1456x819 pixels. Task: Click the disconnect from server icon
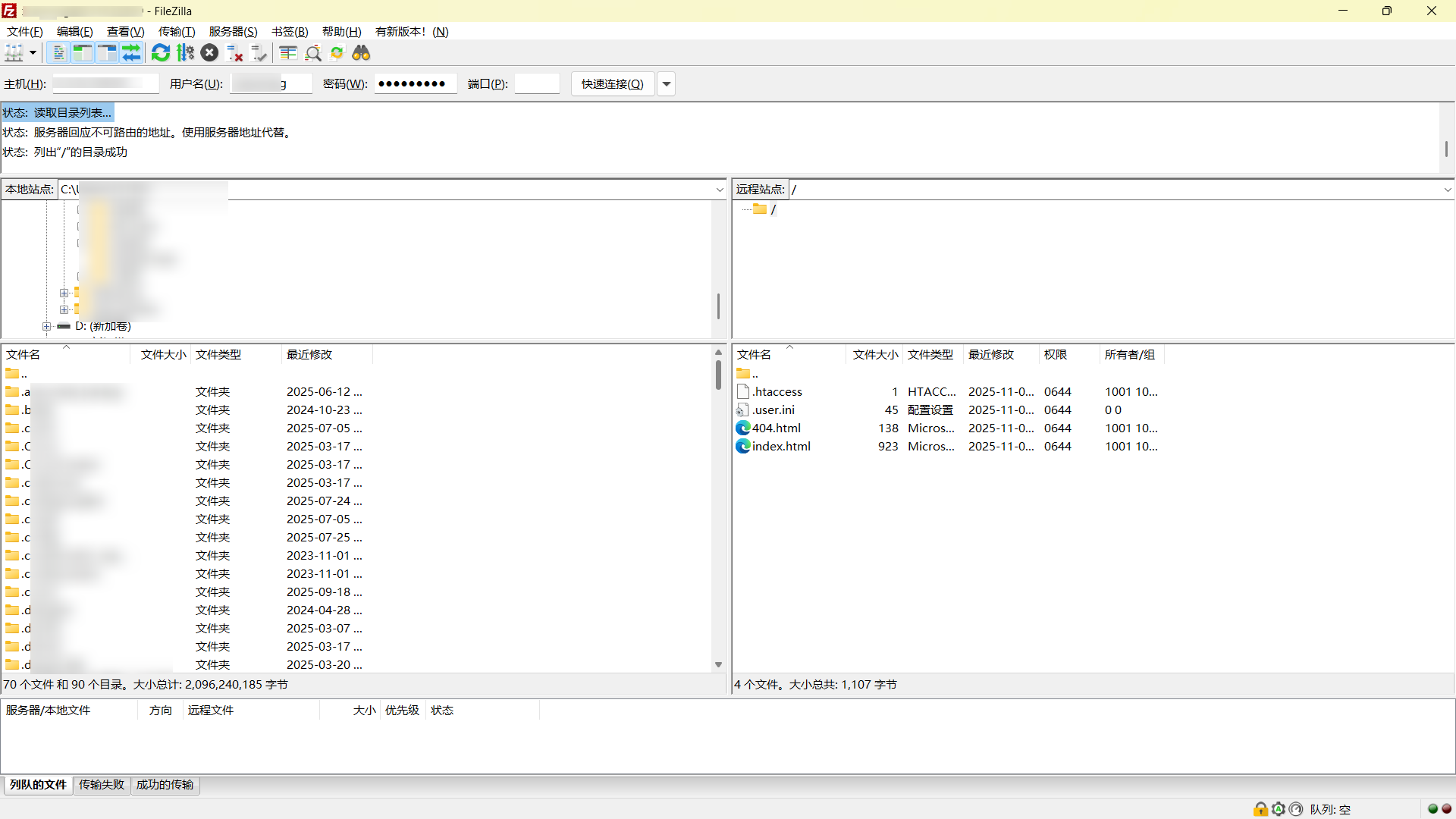coord(235,53)
